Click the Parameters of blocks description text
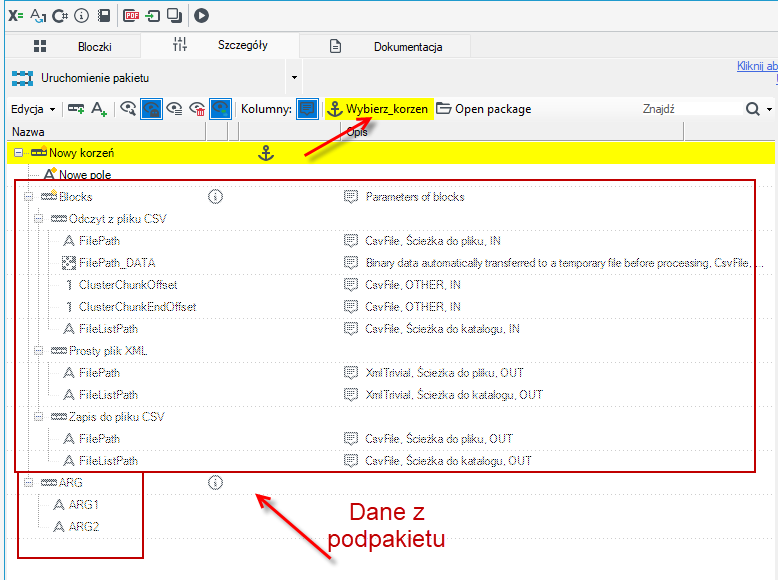Image resolution: width=778 pixels, height=580 pixels. (415, 197)
